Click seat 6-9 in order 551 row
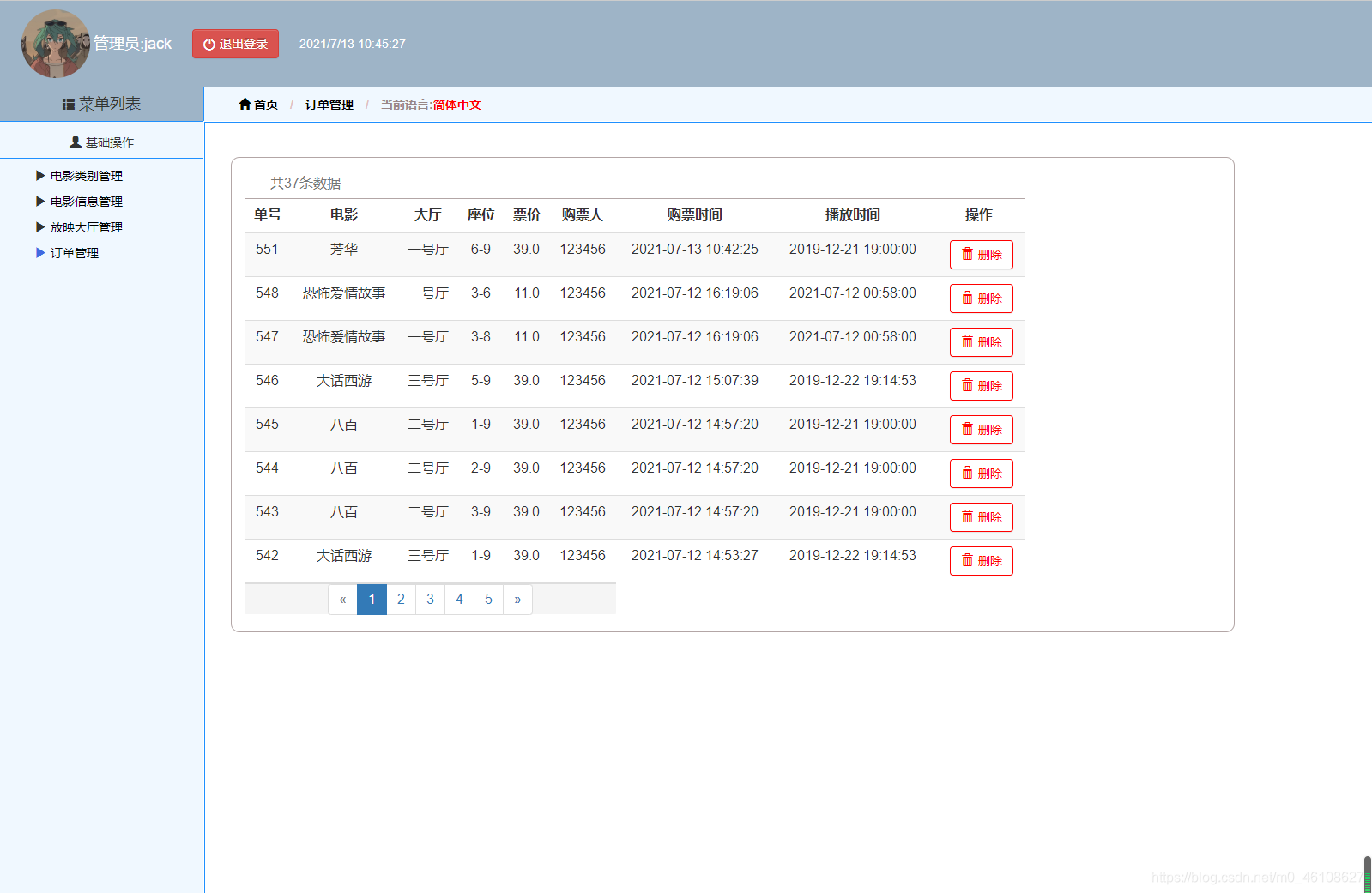Viewport: 1372px width, 893px height. point(481,250)
